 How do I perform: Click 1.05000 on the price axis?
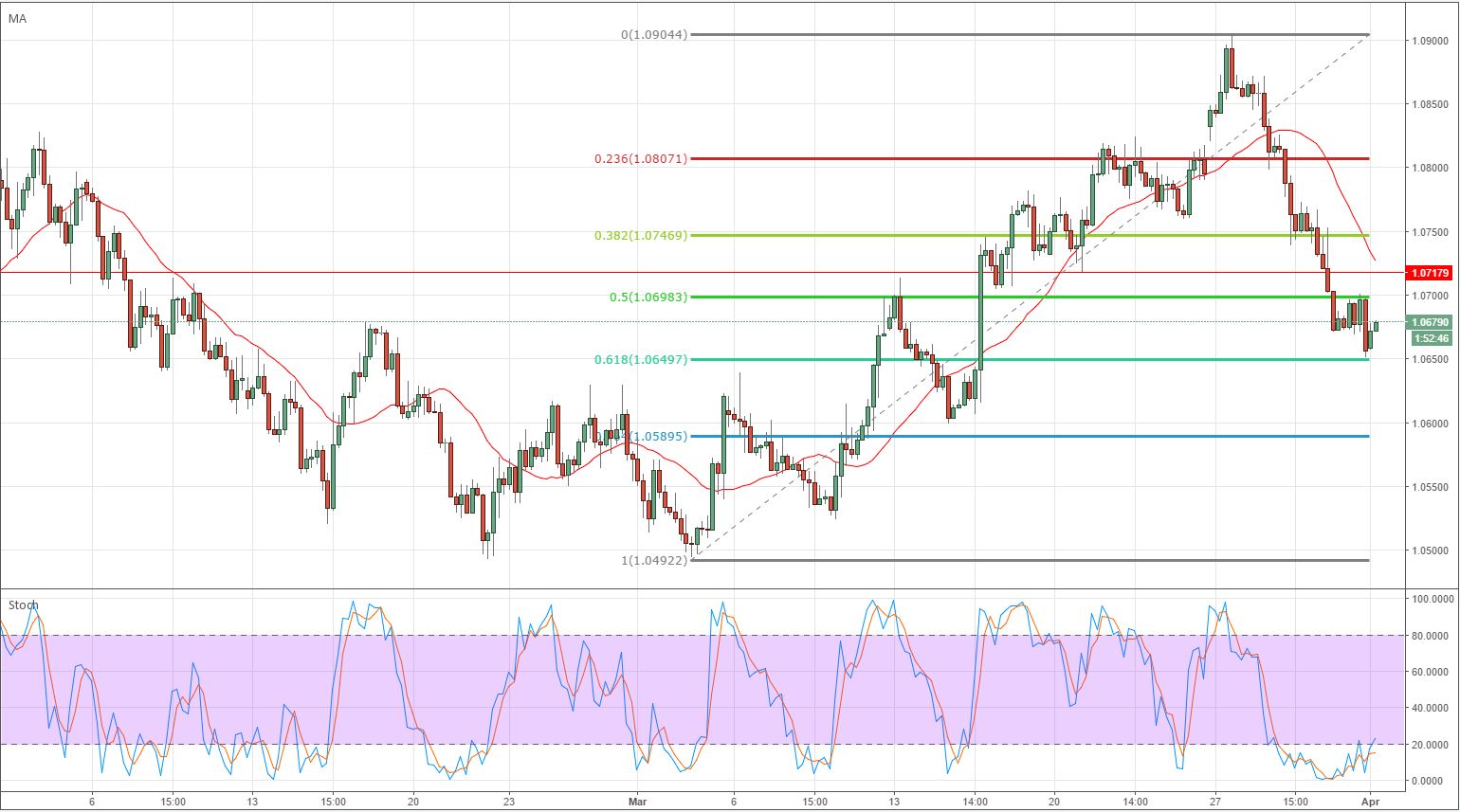1429,550
